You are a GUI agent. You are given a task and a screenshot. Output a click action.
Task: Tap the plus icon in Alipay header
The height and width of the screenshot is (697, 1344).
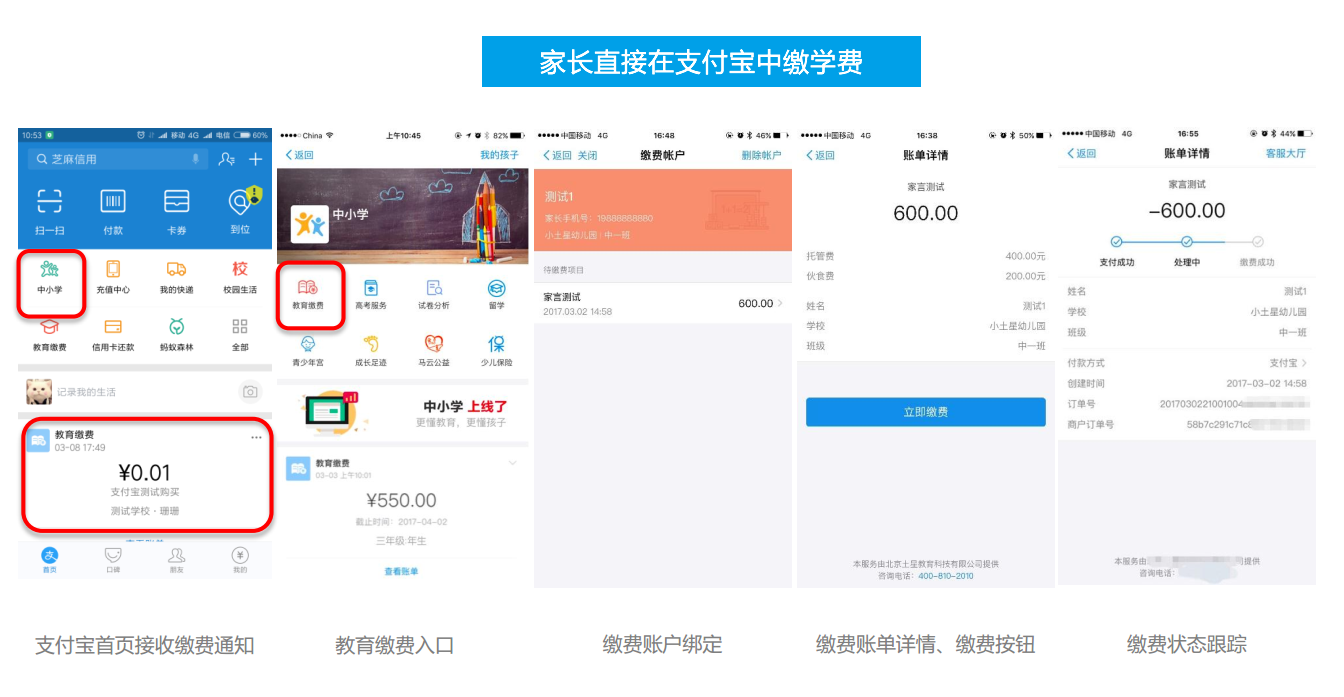(256, 159)
